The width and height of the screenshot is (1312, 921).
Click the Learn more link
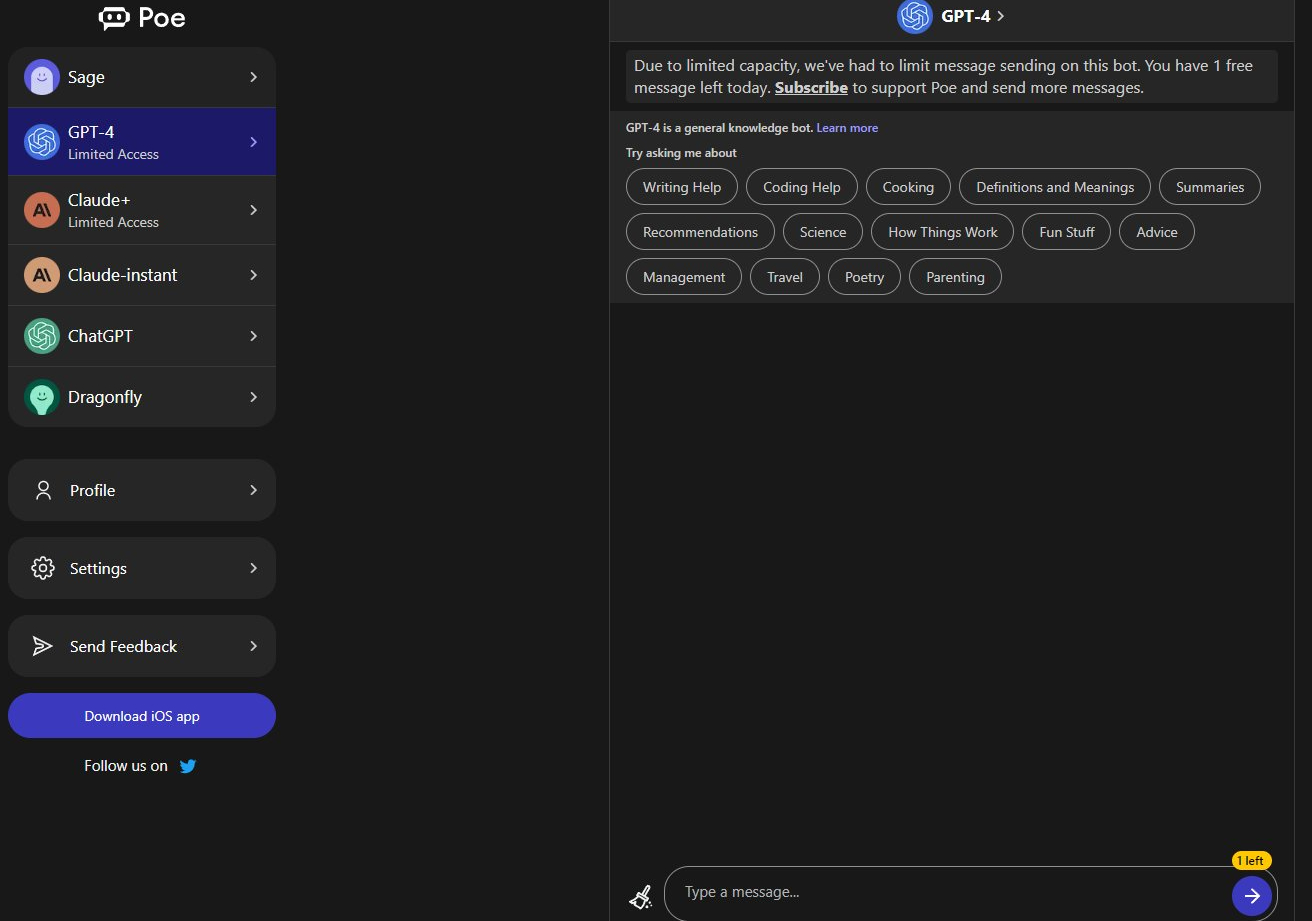point(847,128)
